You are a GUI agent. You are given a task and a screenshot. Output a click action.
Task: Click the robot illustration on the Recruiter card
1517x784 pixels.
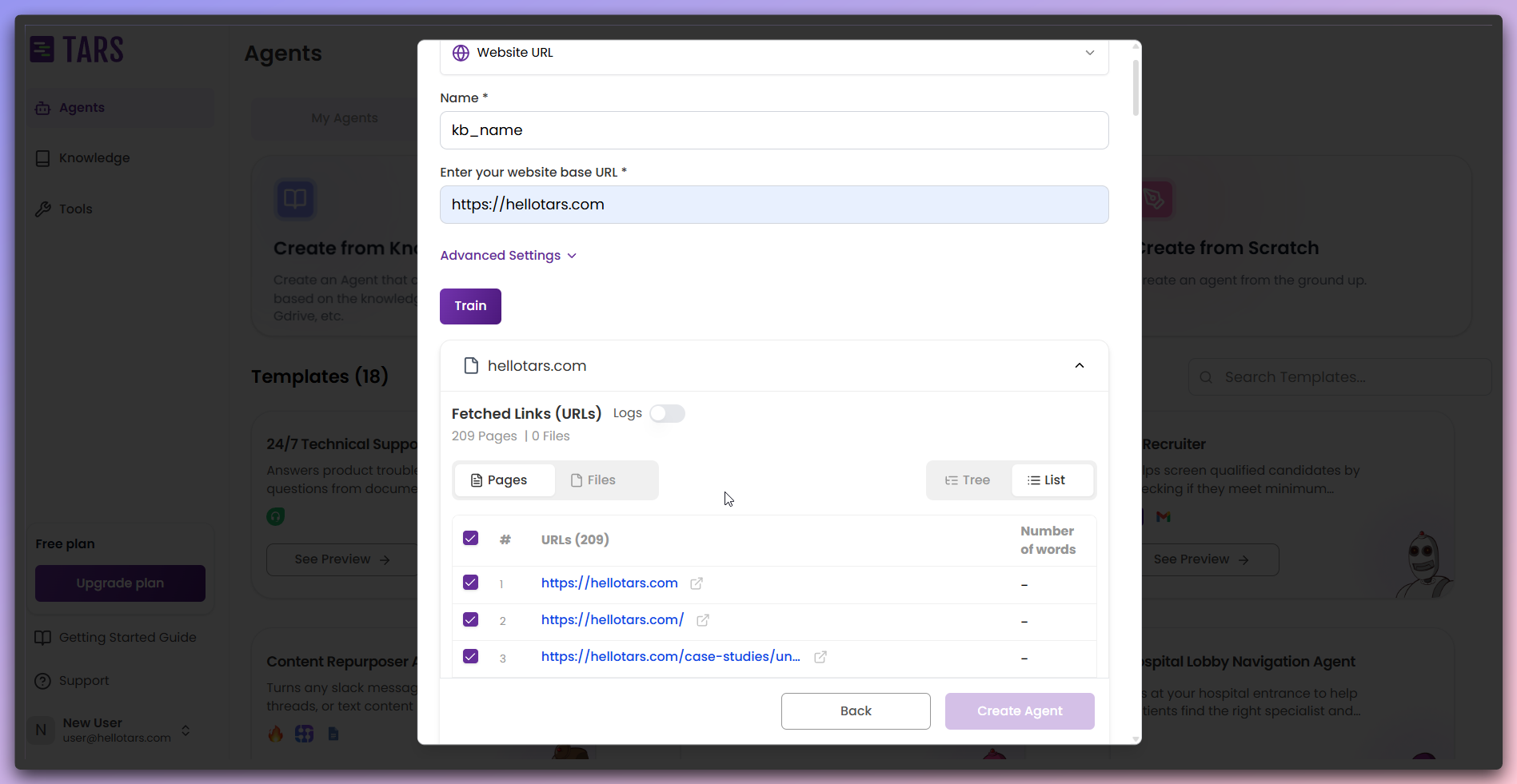point(1425,565)
